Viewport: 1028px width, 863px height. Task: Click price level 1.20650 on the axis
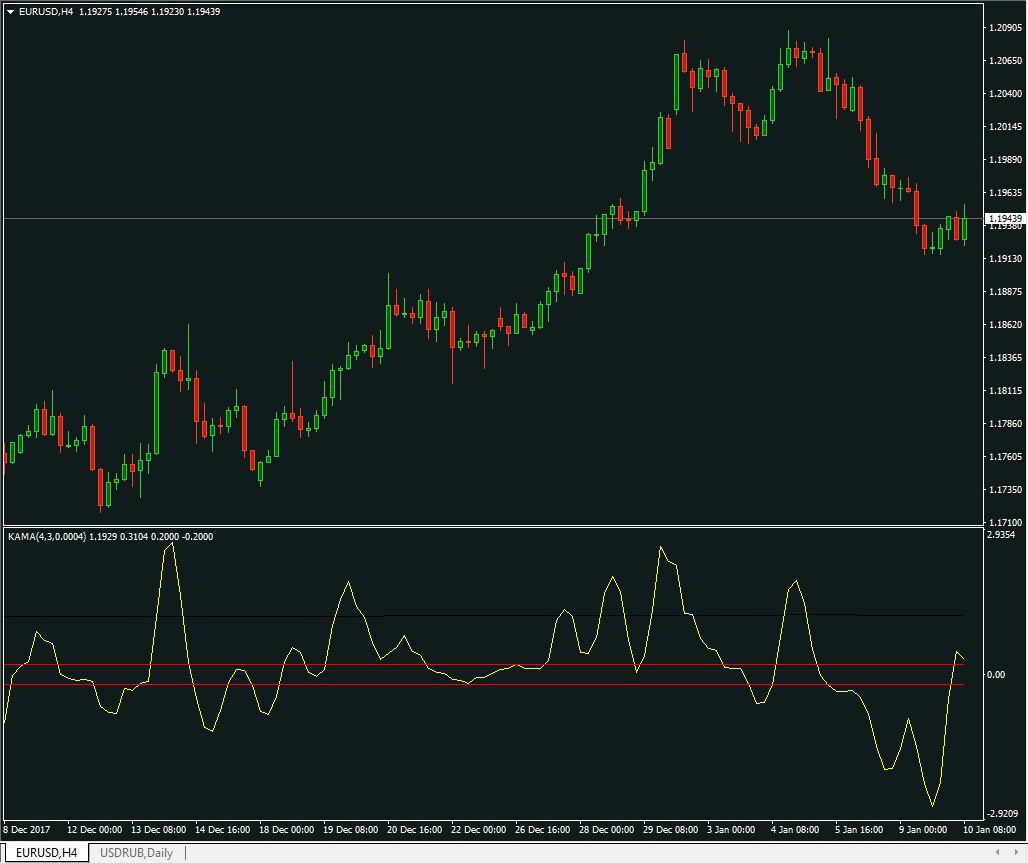click(1005, 60)
